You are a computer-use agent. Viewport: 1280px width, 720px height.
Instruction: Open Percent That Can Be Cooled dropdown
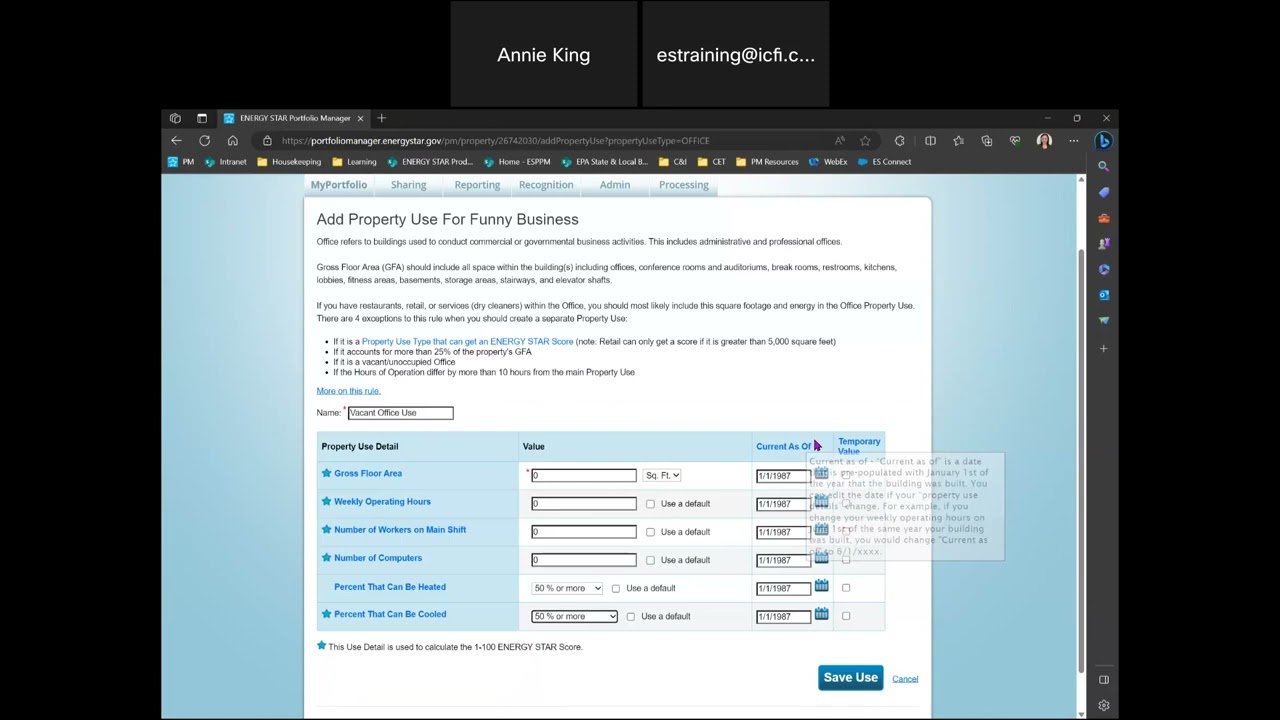point(575,616)
